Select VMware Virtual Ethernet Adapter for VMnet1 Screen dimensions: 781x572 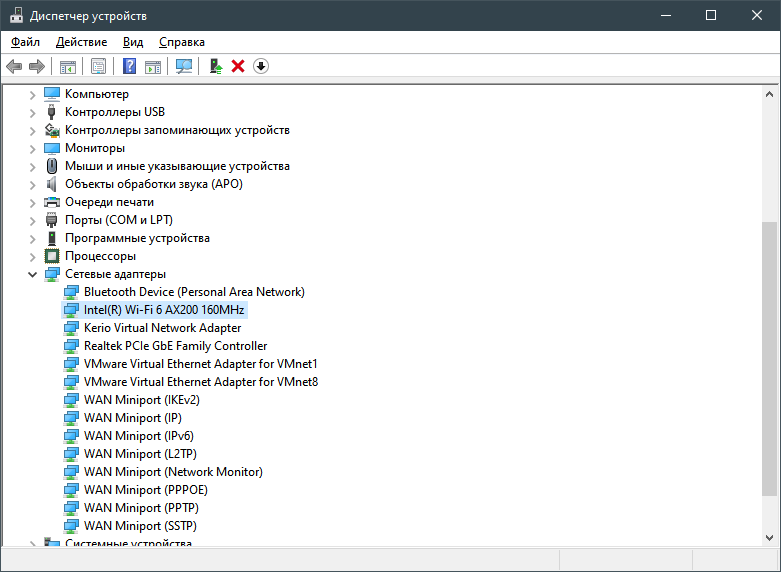(201, 364)
